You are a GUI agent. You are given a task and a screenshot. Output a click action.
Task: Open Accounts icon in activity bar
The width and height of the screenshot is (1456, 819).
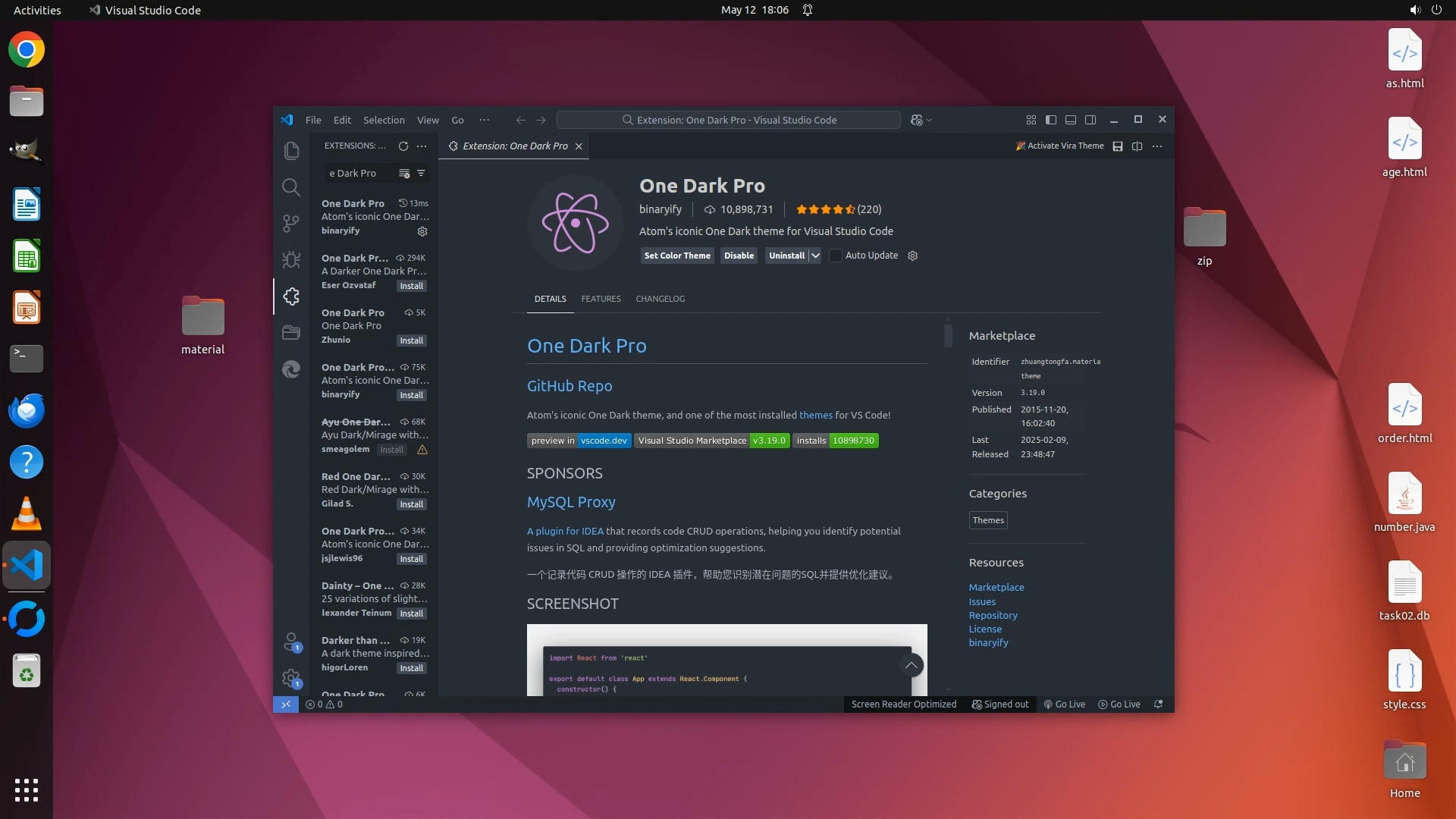coord(291,642)
